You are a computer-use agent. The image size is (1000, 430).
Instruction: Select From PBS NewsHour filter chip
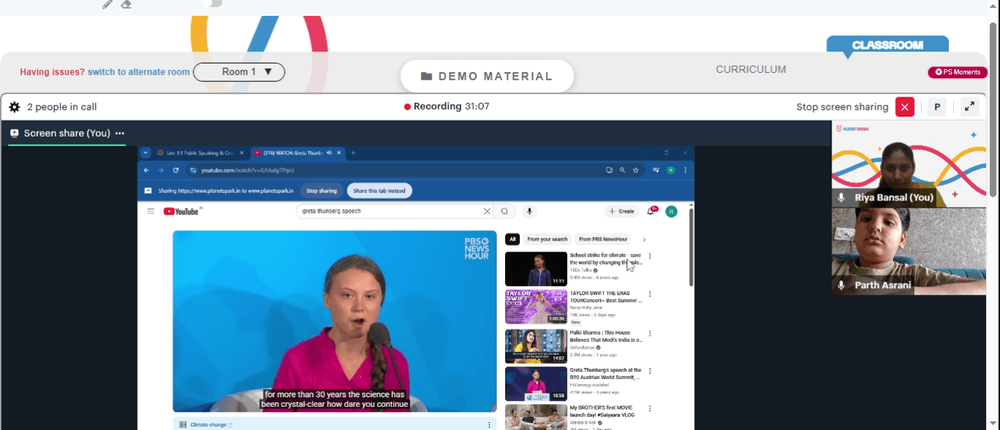pyautogui.click(x=603, y=239)
